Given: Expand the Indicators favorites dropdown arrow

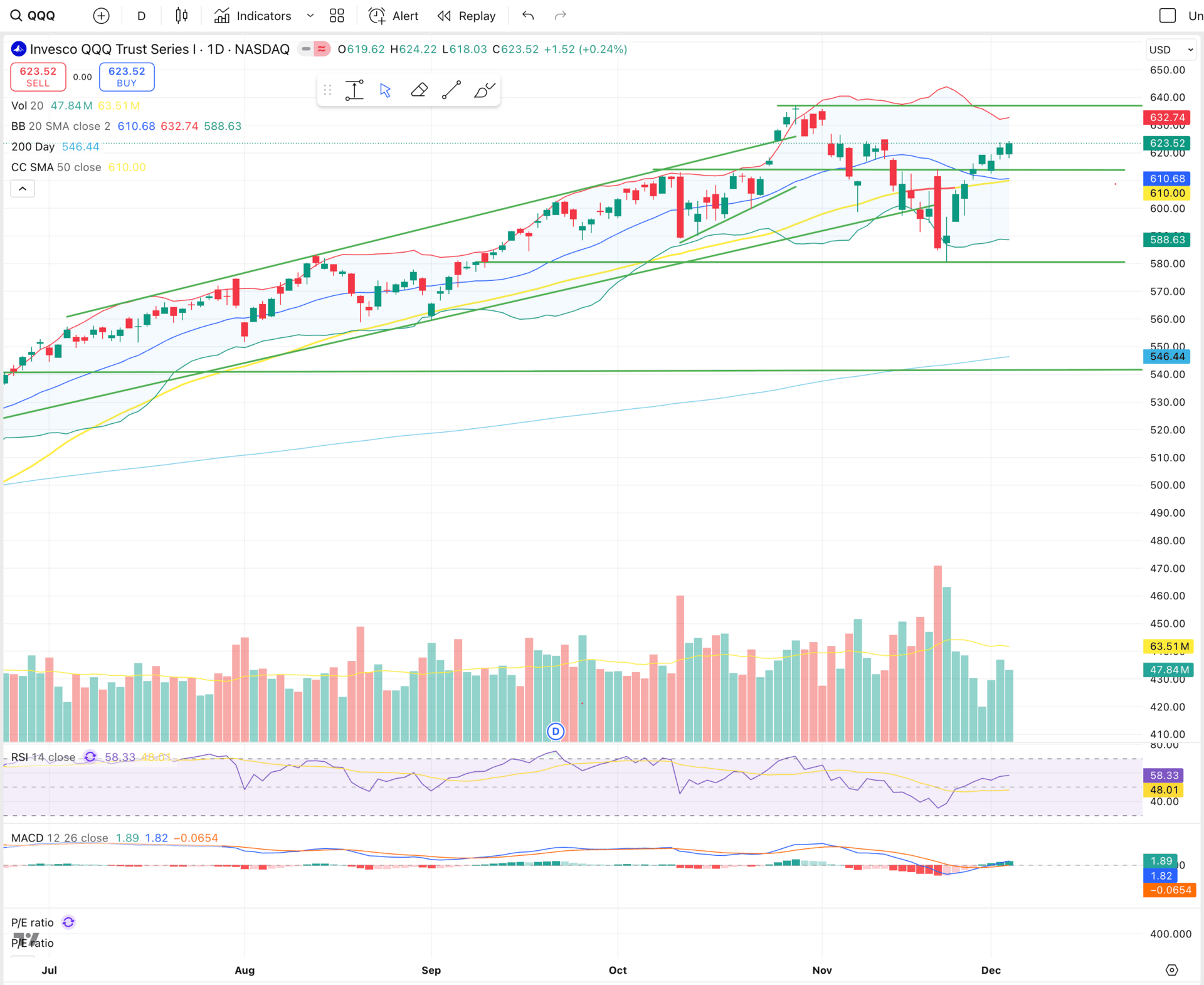Looking at the screenshot, I should point(310,16).
